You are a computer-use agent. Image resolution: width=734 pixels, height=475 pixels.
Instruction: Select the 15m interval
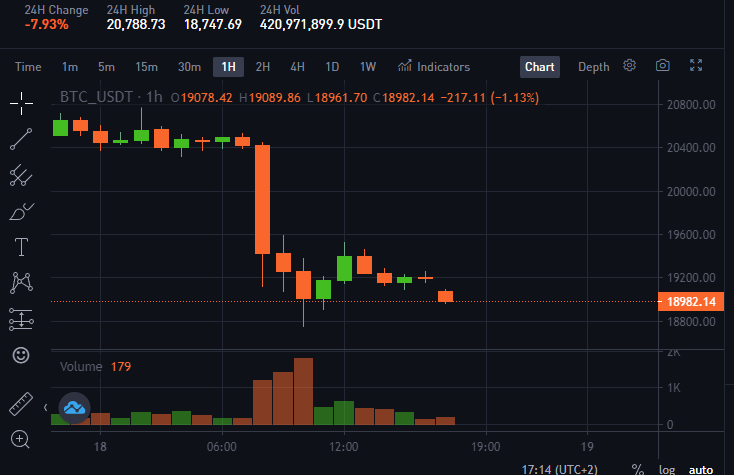coord(147,67)
